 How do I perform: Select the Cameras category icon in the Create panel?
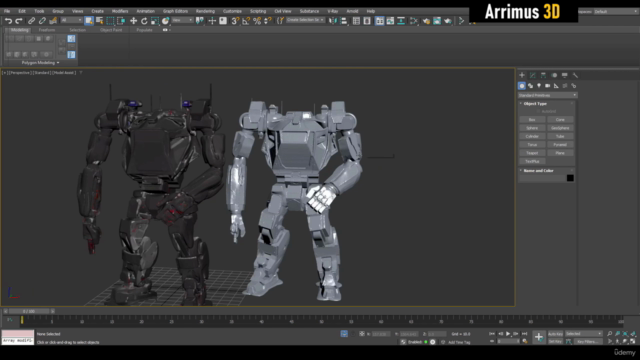[548, 86]
